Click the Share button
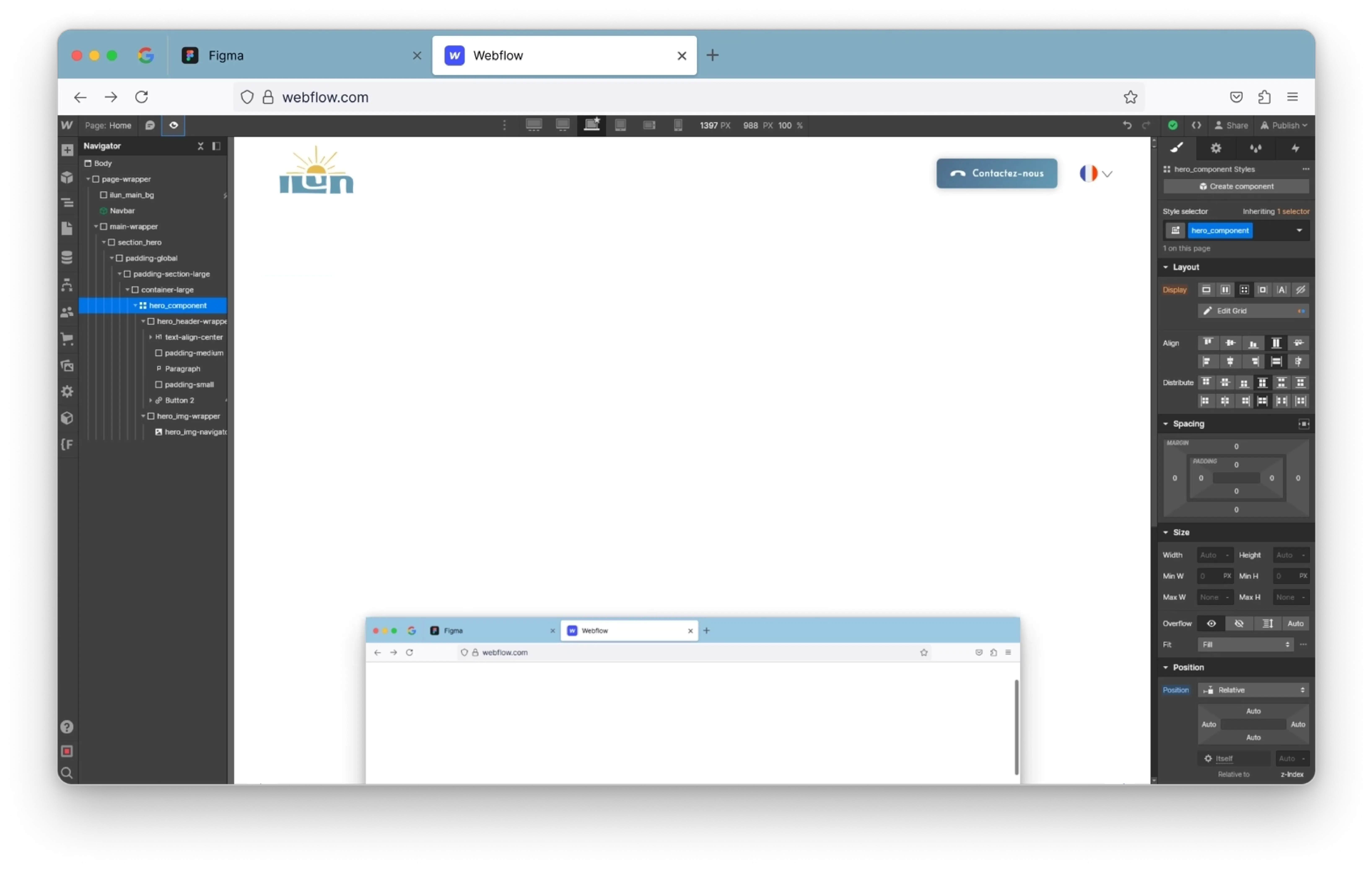Image resolution: width=1372 pixels, height=869 pixels. (1231, 125)
